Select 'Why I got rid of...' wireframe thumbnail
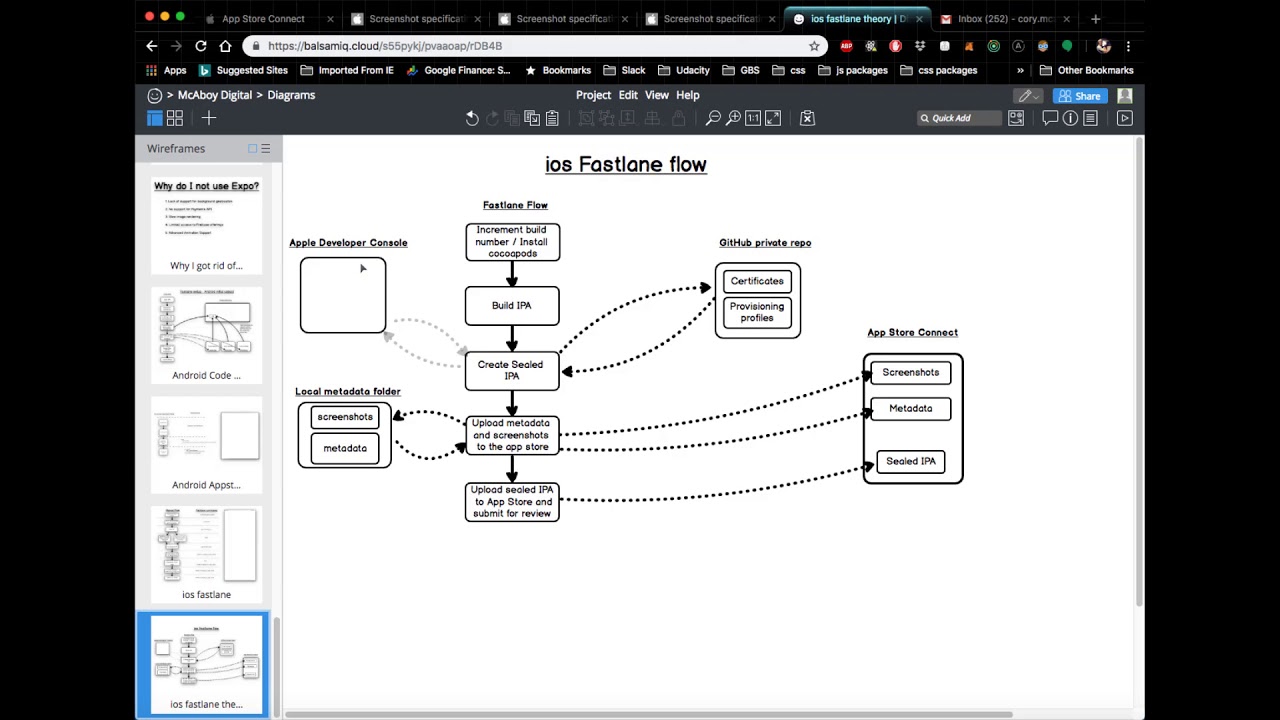Viewport: 1280px width, 720px height. coord(206,225)
